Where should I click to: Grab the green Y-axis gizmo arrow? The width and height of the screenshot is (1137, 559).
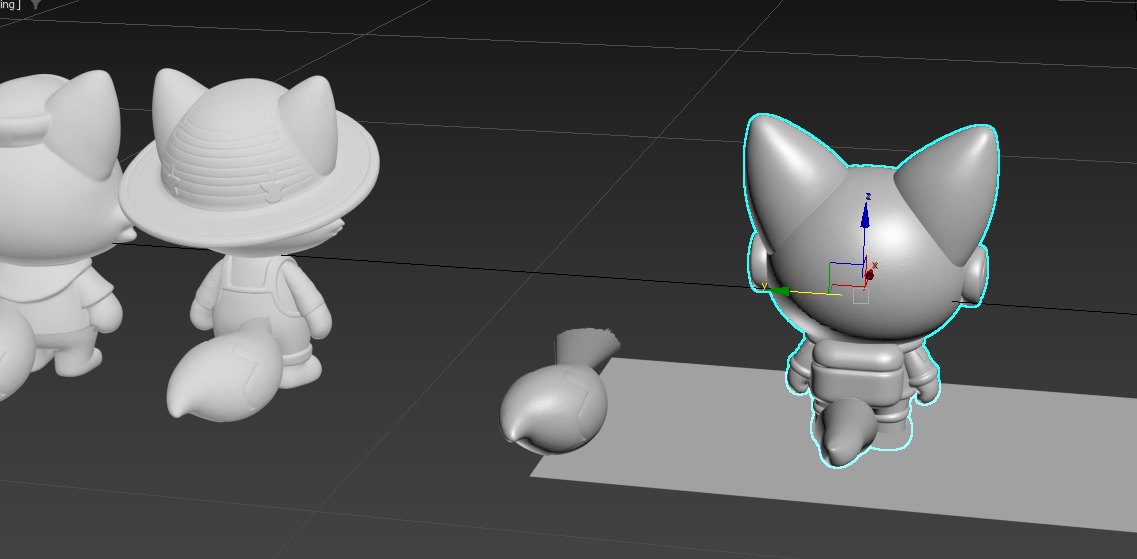tap(779, 291)
